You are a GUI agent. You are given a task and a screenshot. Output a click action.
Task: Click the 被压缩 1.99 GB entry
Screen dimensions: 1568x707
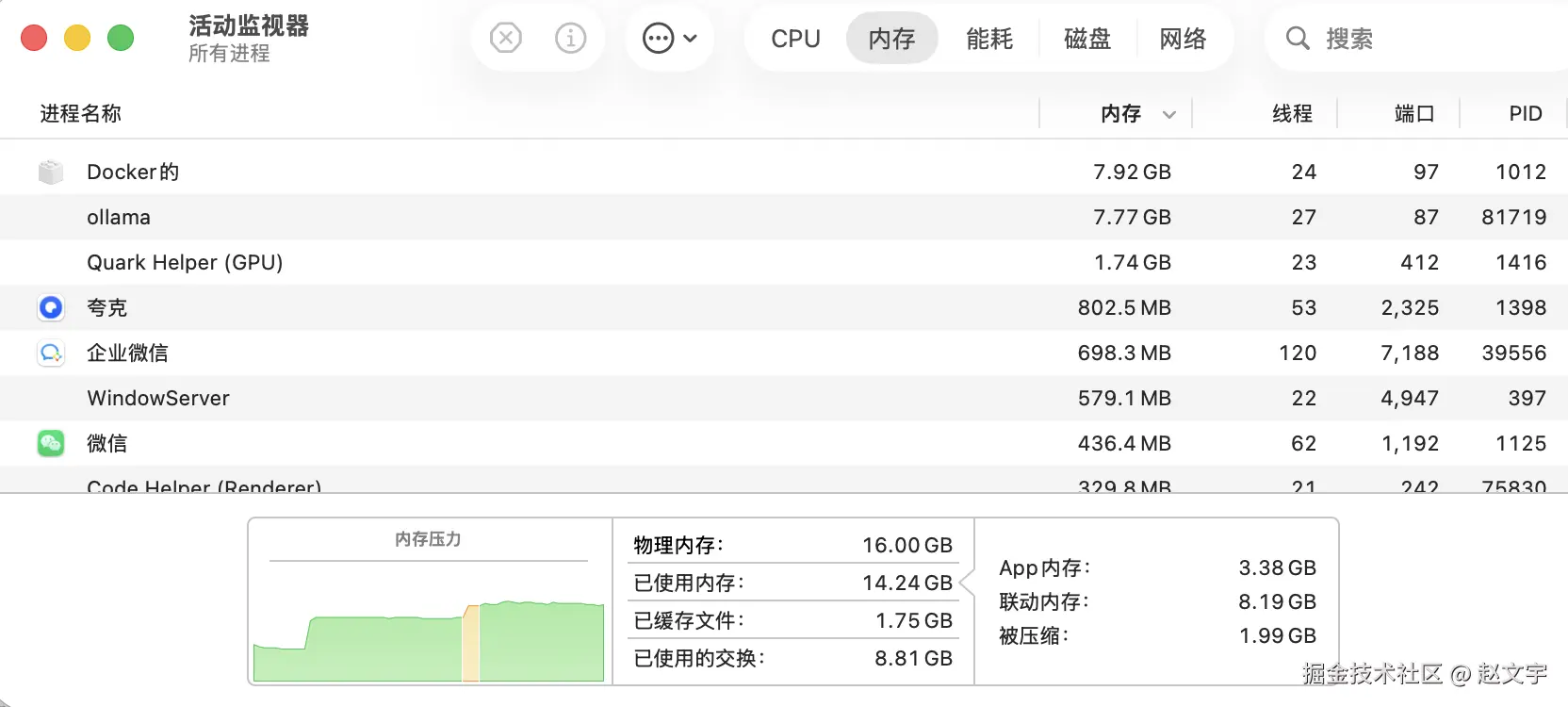coord(1157,635)
